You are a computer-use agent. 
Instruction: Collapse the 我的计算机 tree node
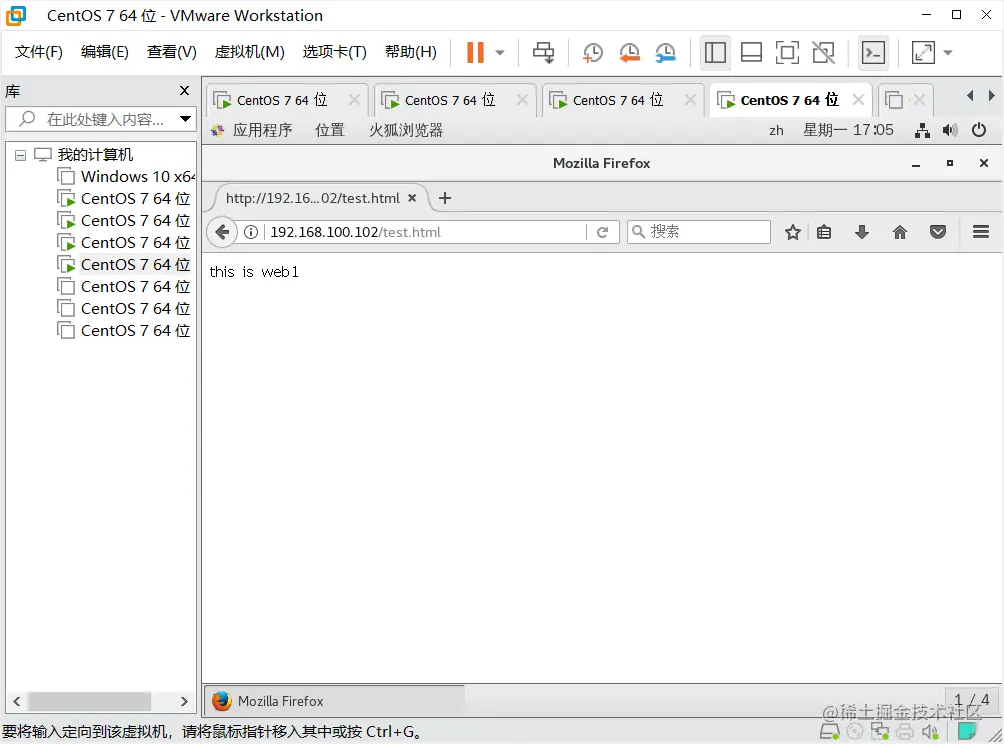tap(20, 155)
